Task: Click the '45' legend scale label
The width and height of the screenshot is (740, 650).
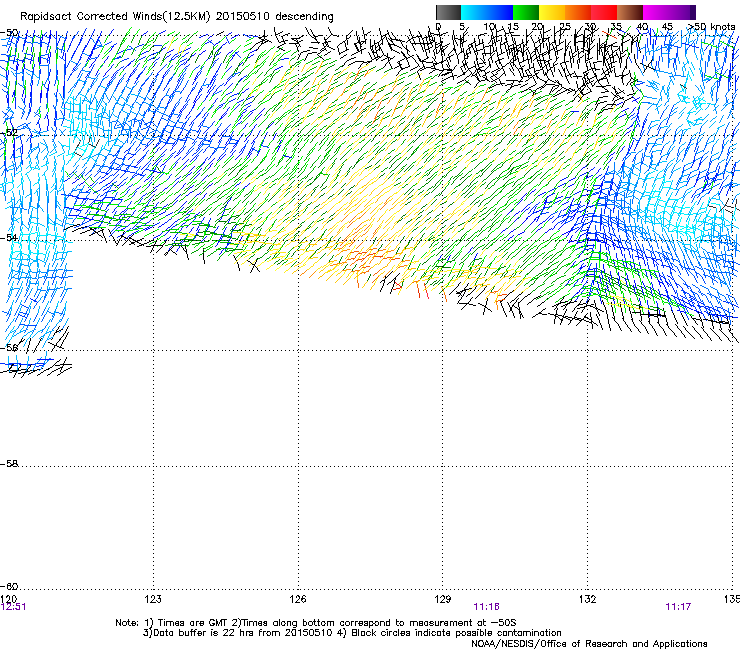Action: 667,27
